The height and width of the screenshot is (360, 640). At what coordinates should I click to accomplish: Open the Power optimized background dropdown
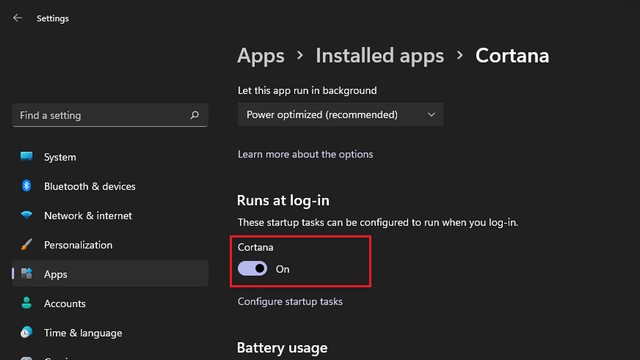340,115
